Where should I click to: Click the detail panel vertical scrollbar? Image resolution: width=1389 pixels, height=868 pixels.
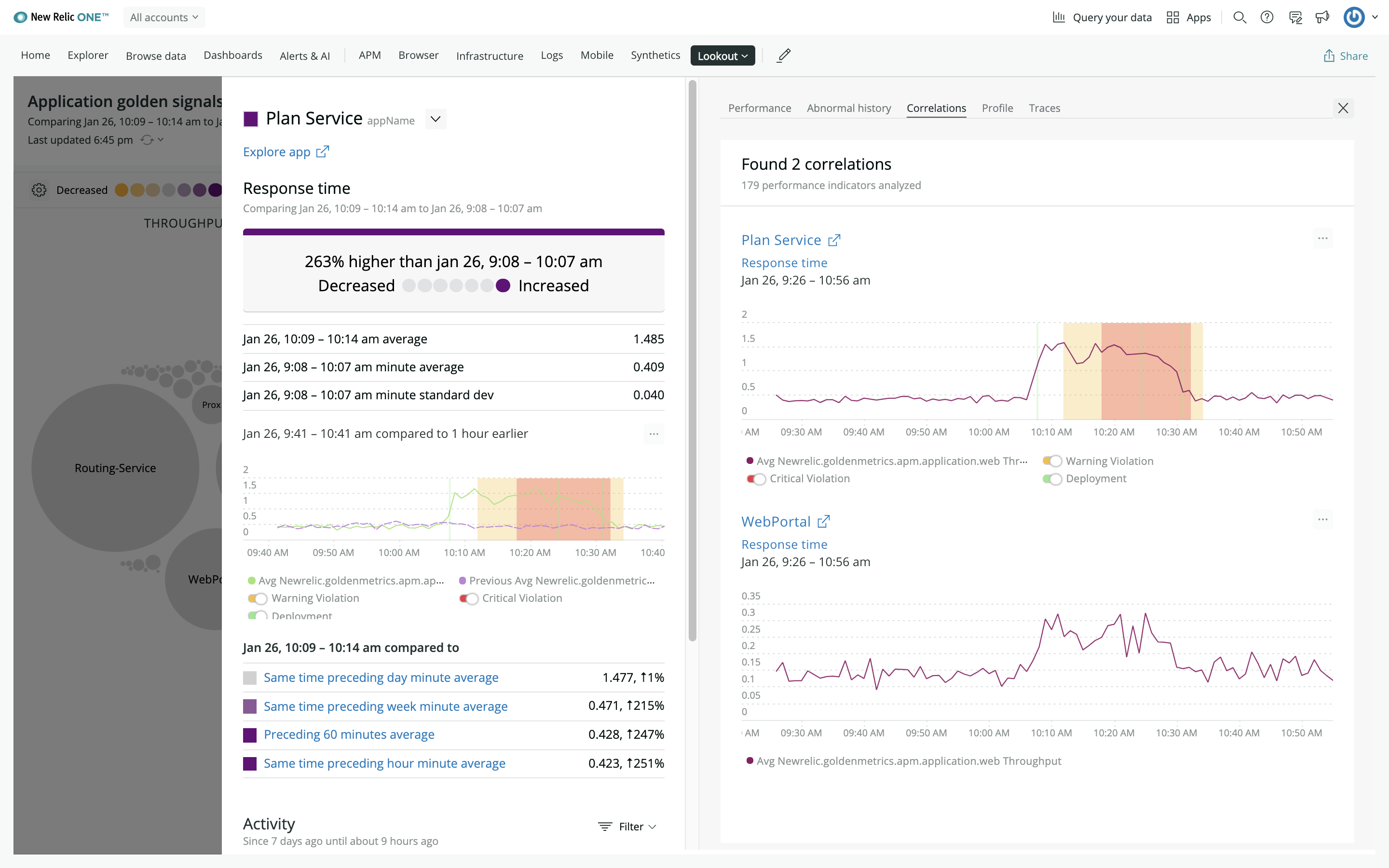point(692,361)
